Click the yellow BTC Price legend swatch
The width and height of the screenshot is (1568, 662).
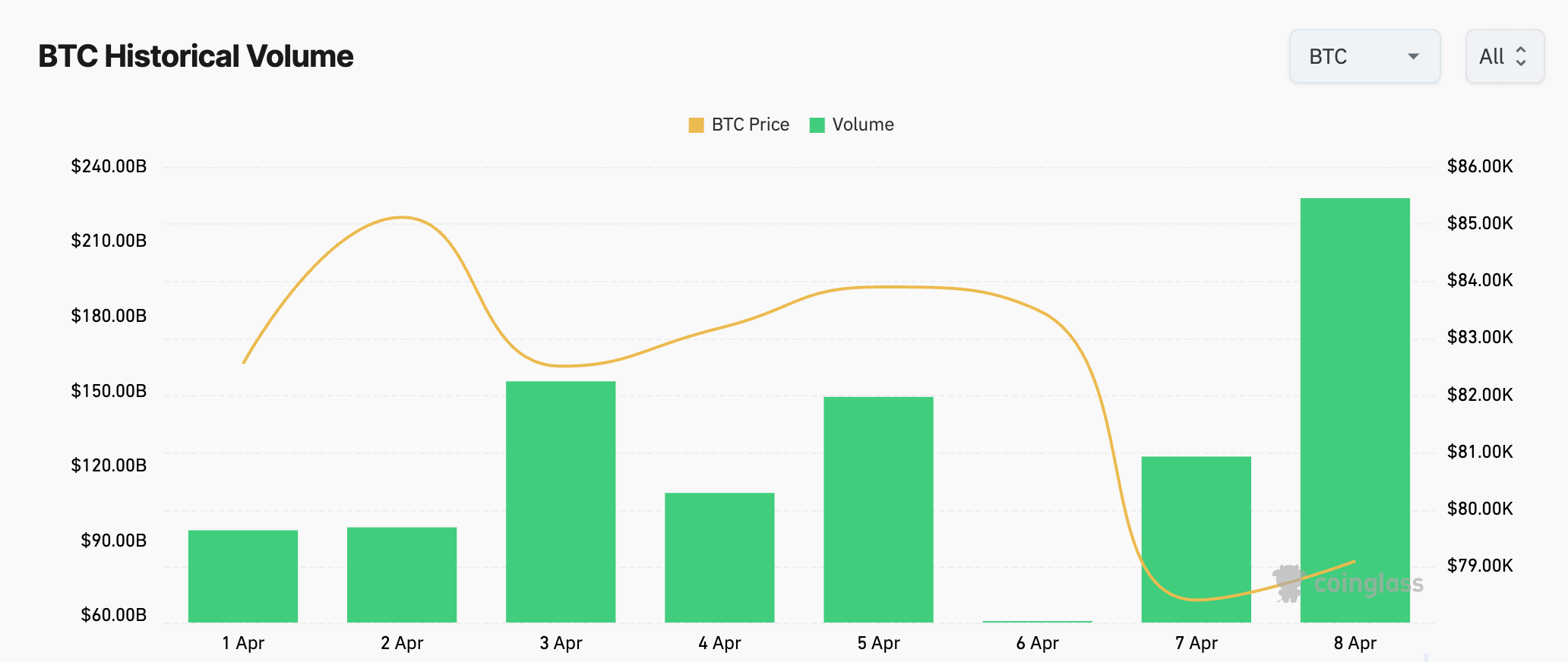click(x=695, y=123)
